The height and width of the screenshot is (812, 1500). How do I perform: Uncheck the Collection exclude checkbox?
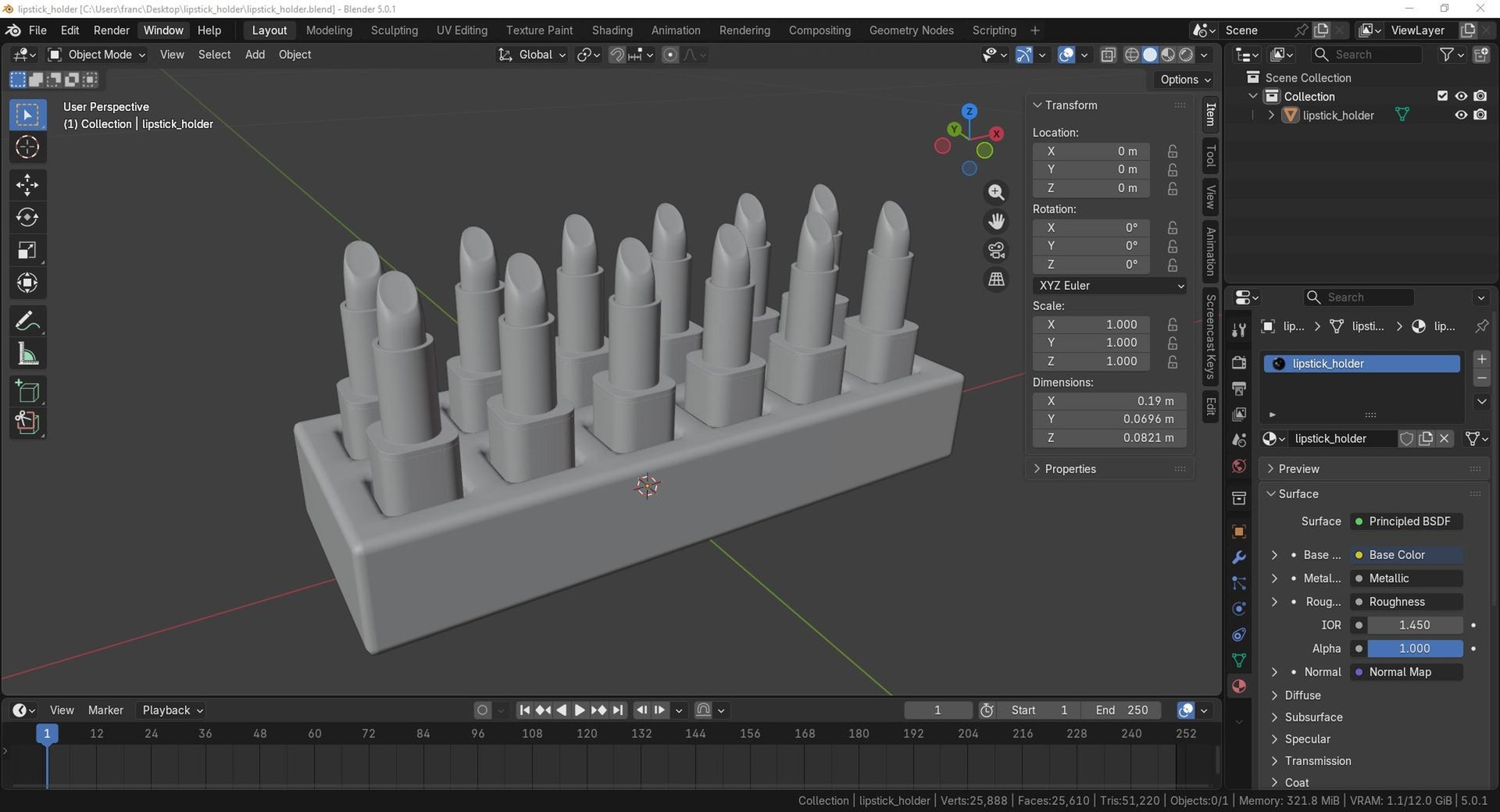pyautogui.click(x=1442, y=96)
